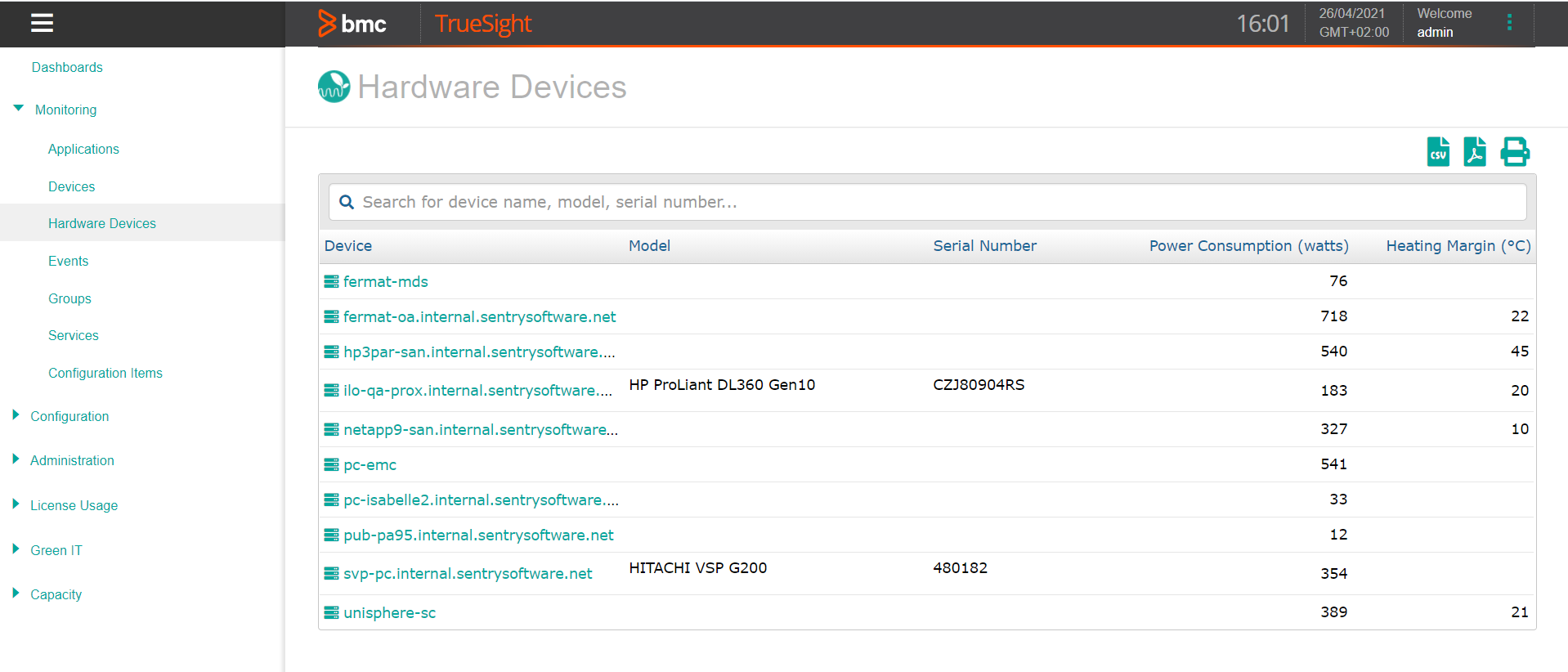This screenshot has width=1568, height=672.
Task: Open the hp3par-san device link
Action: [x=480, y=352]
